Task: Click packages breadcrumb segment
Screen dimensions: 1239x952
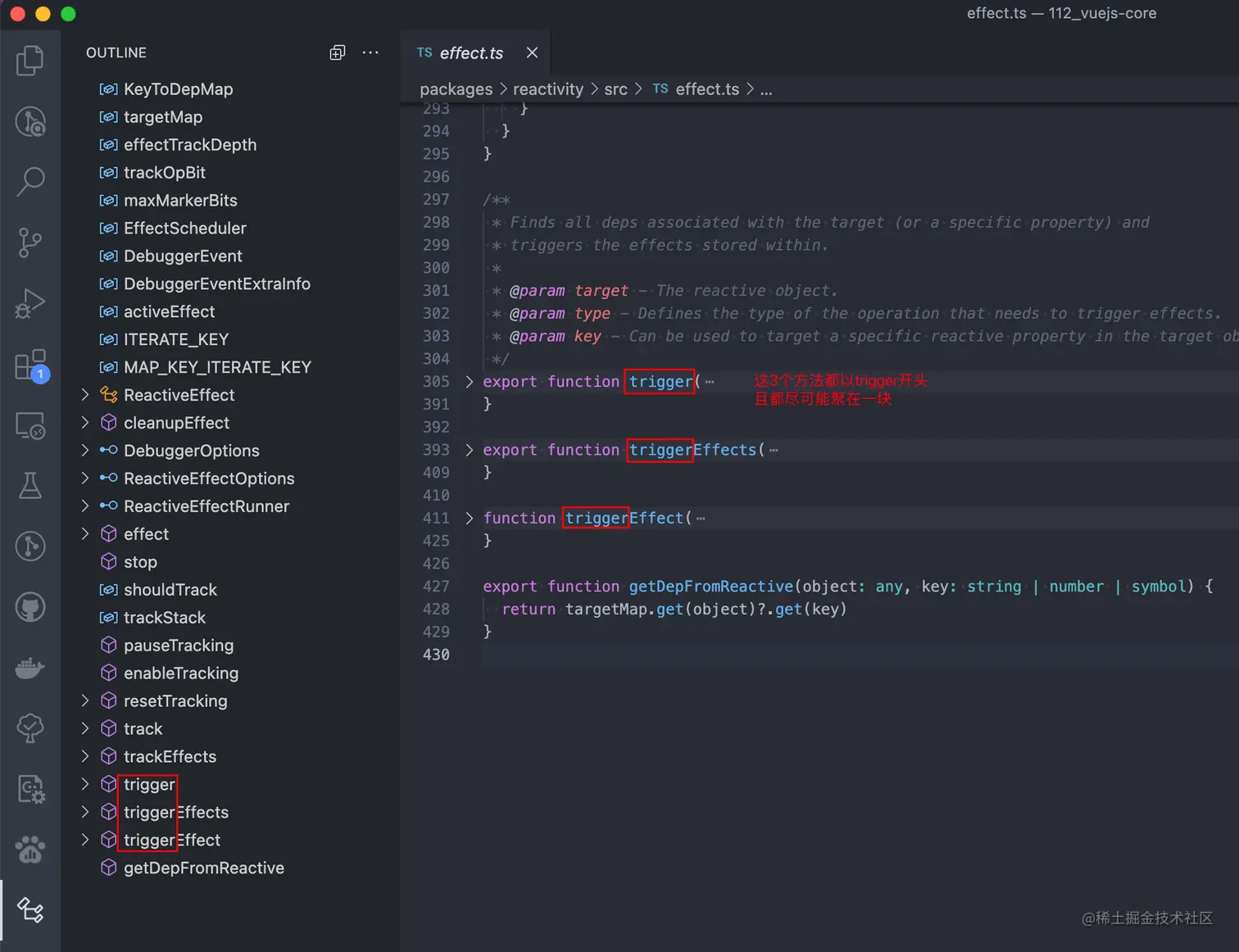Action: coord(456,89)
